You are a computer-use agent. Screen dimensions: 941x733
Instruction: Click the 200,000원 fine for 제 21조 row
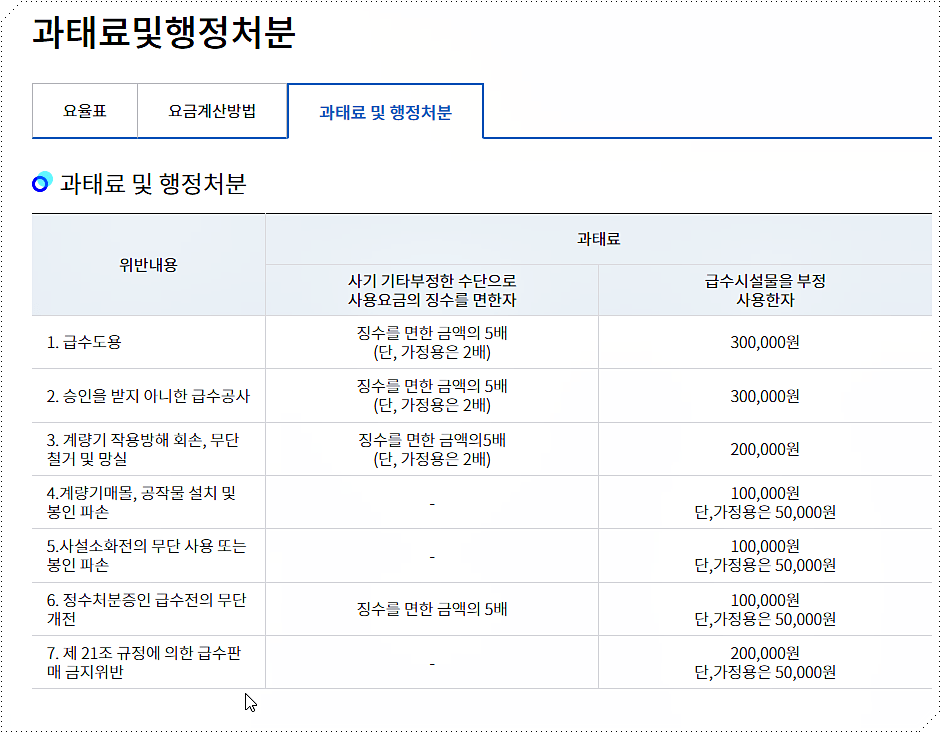[765, 653]
